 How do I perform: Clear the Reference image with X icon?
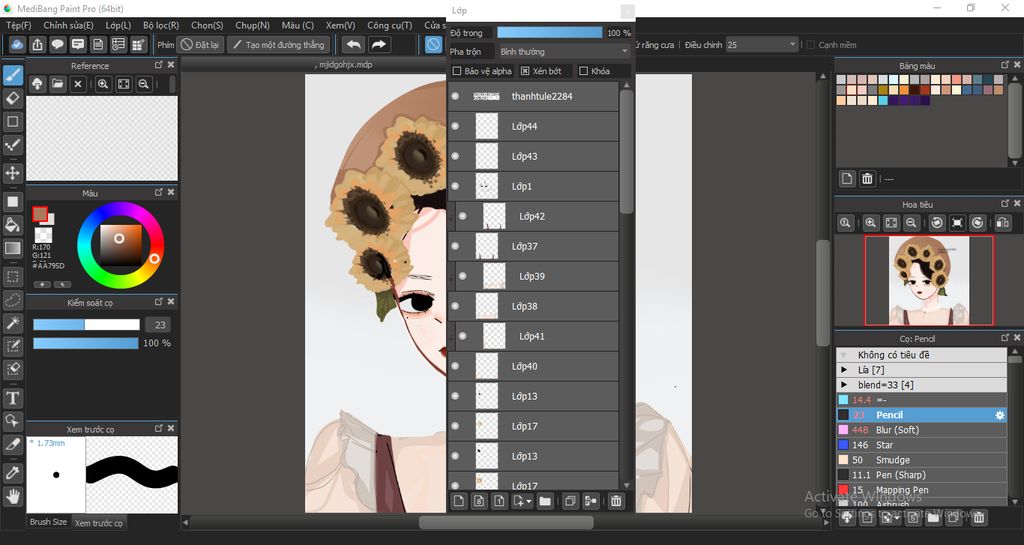click(78, 84)
